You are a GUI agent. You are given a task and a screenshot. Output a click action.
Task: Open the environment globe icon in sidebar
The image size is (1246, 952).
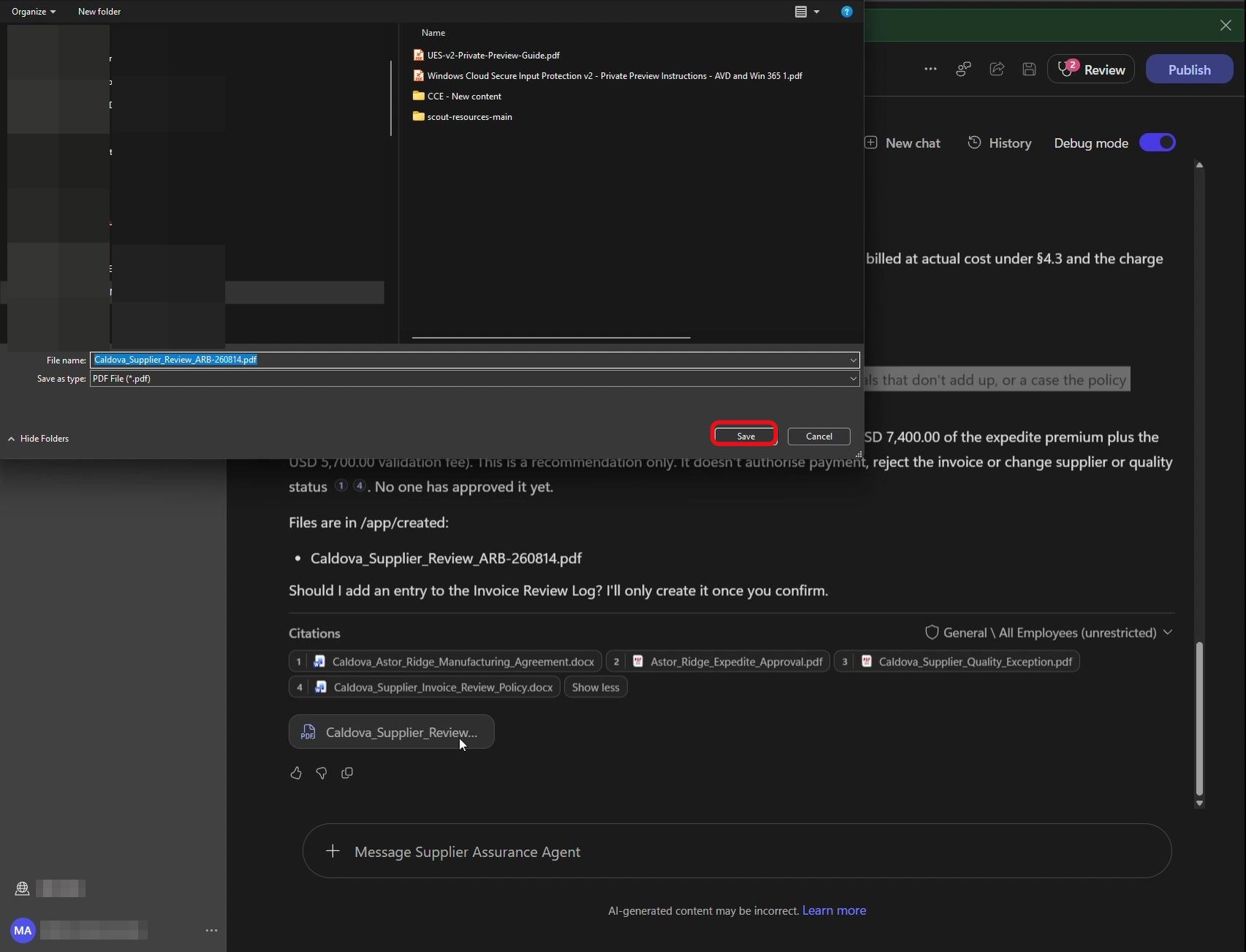point(22,888)
